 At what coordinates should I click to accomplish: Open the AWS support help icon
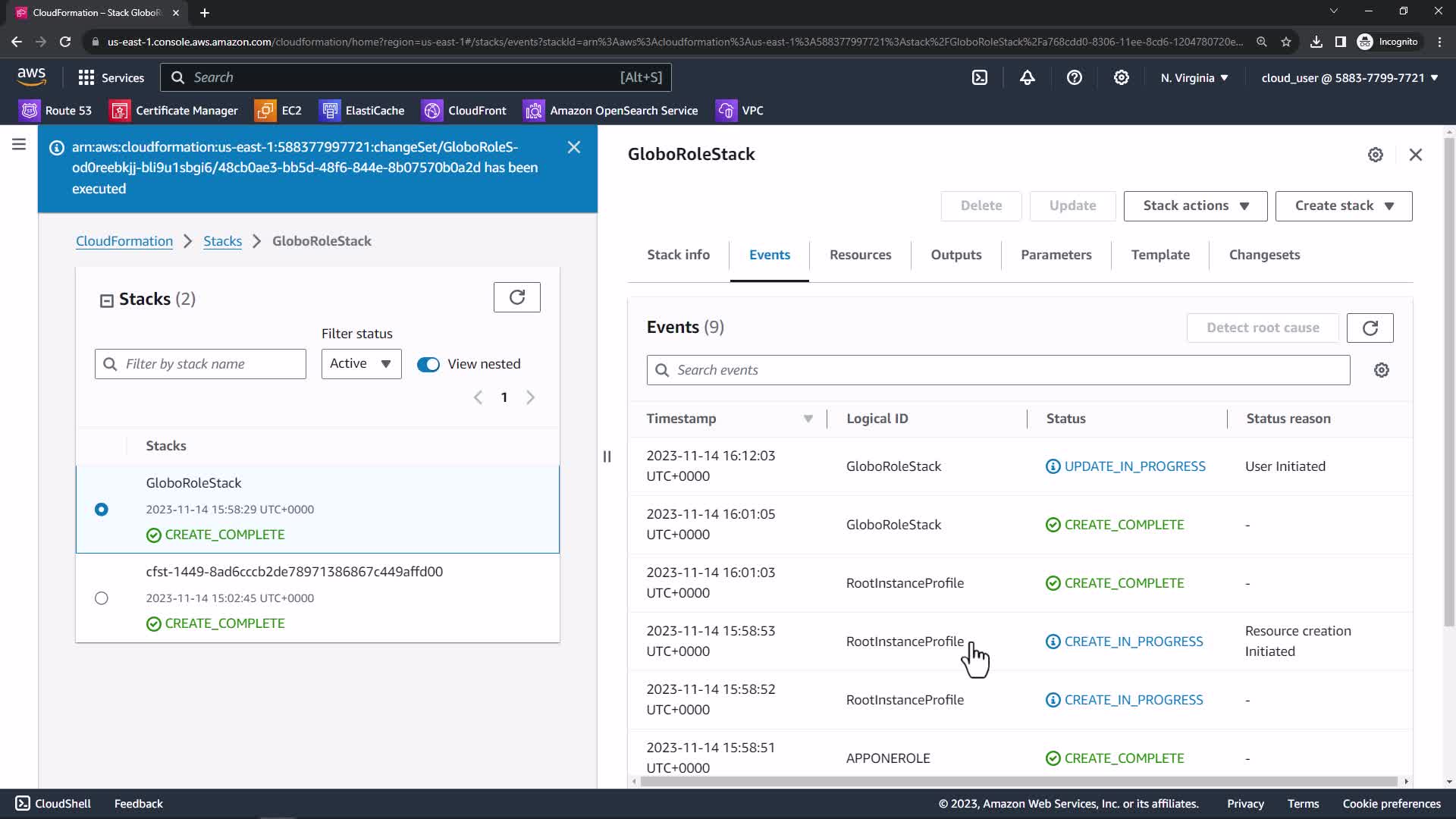tap(1074, 77)
